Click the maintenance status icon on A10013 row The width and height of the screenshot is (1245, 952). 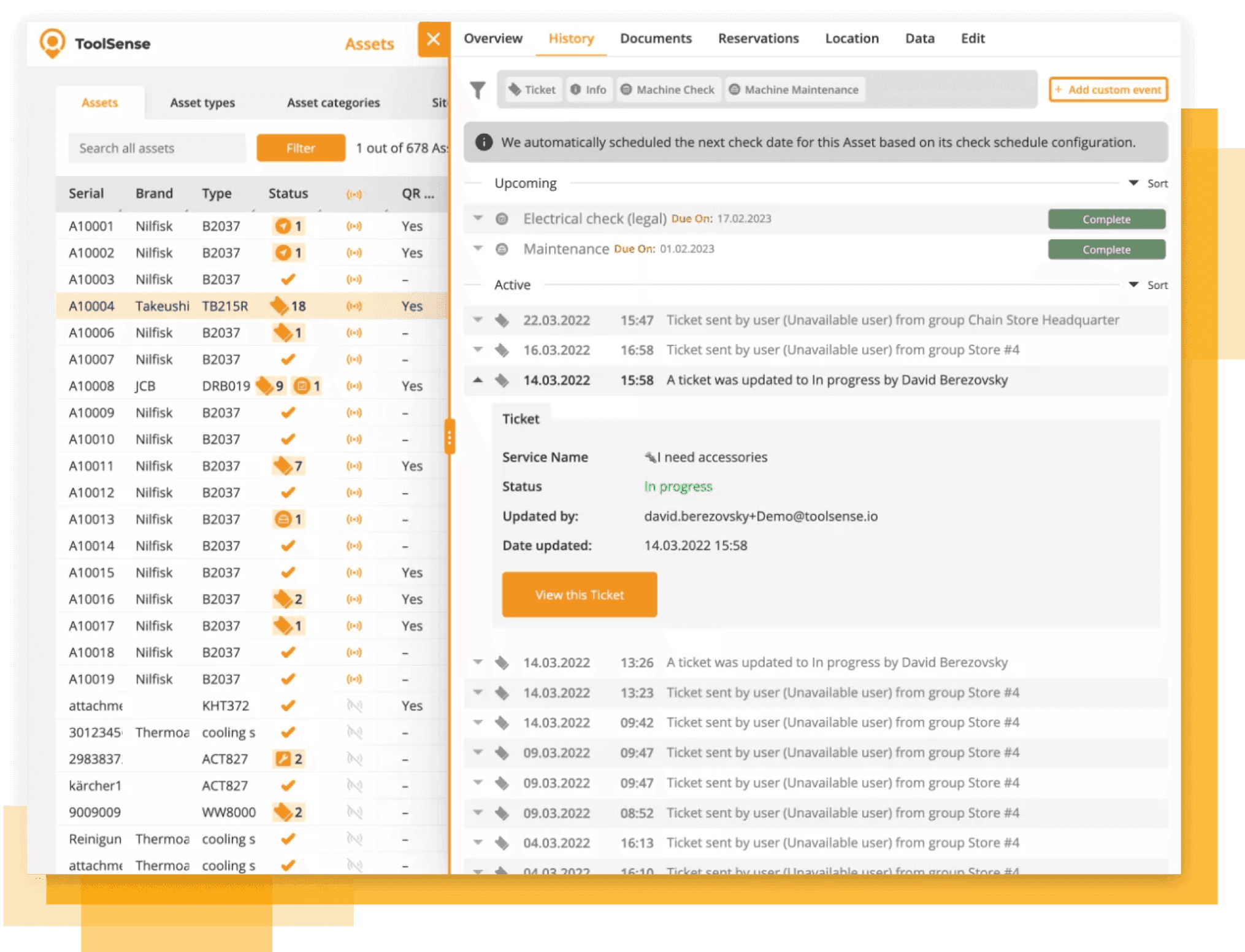283,520
